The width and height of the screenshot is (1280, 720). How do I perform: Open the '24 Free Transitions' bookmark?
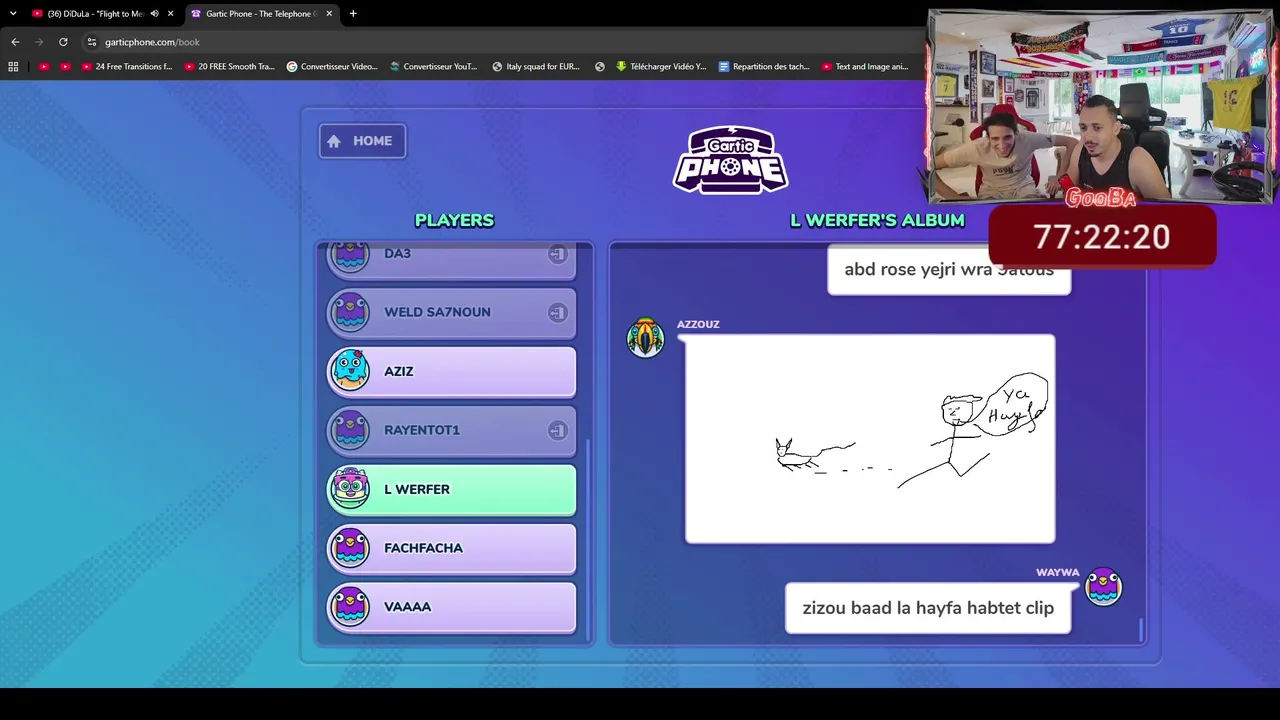tap(127, 67)
